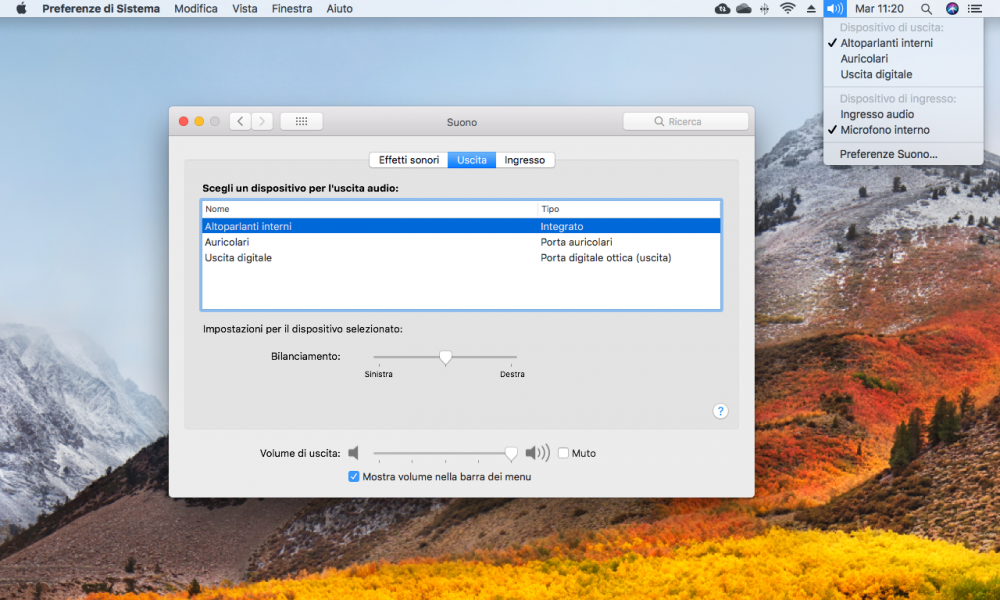
Task: Choose Uscita digitale in volume dropdown menu
Action: (903, 74)
